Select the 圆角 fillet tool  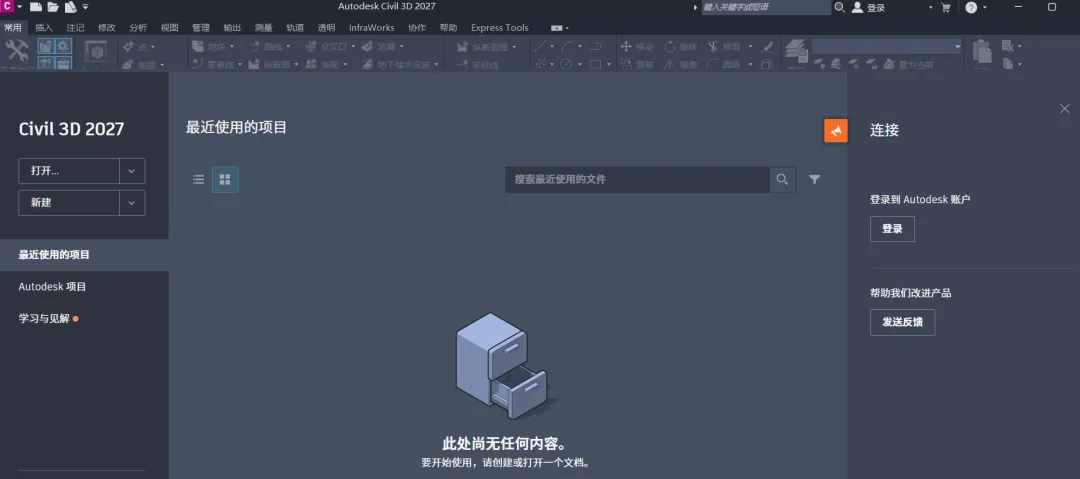pyautogui.click(x=725, y=65)
